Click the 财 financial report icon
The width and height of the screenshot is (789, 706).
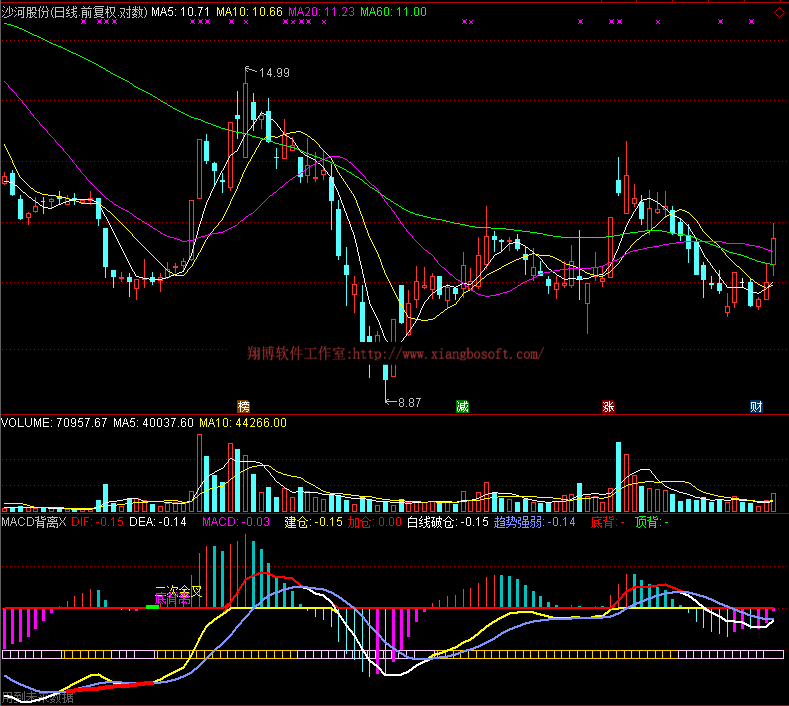tap(756, 406)
